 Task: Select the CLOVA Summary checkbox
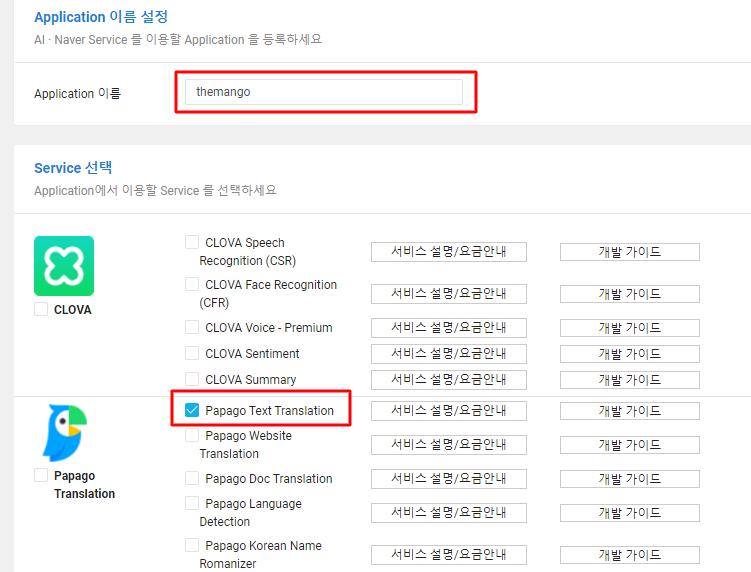pyautogui.click(x=192, y=379)
